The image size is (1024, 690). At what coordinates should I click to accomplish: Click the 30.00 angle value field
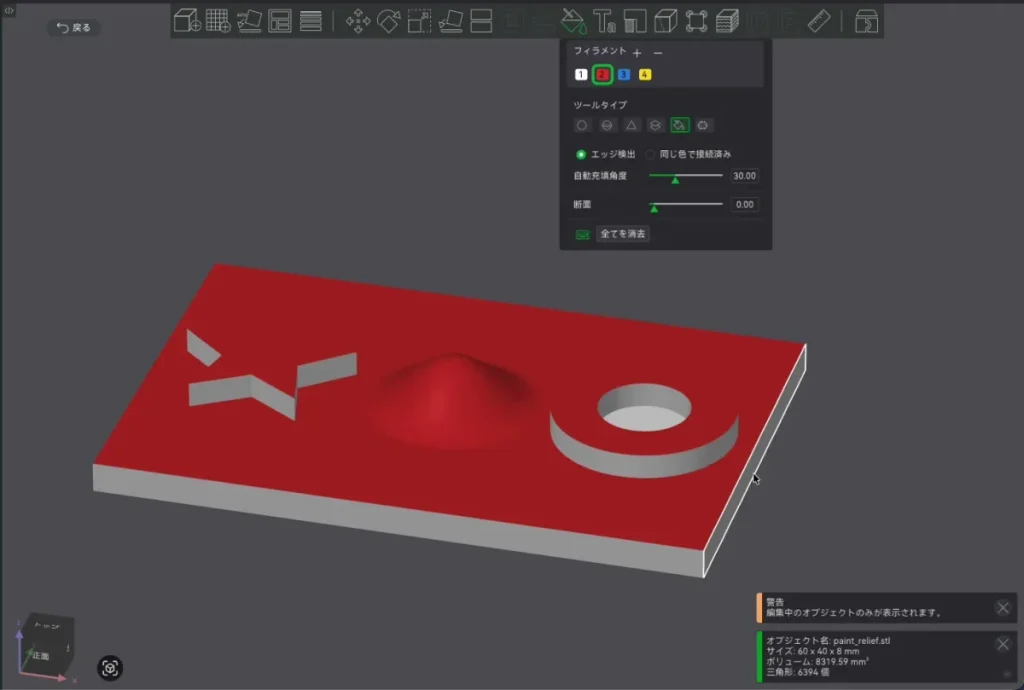(744, 176)
